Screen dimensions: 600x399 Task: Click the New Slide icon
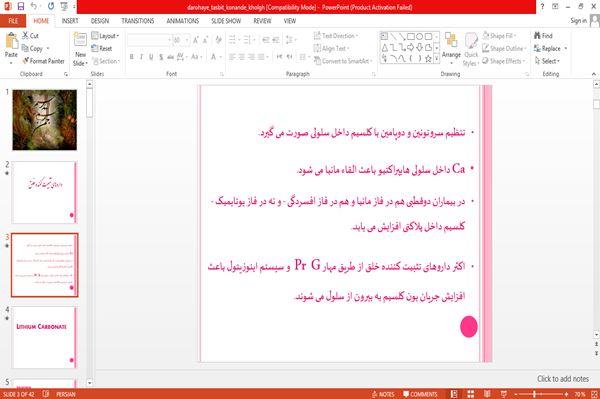point(80,39)
